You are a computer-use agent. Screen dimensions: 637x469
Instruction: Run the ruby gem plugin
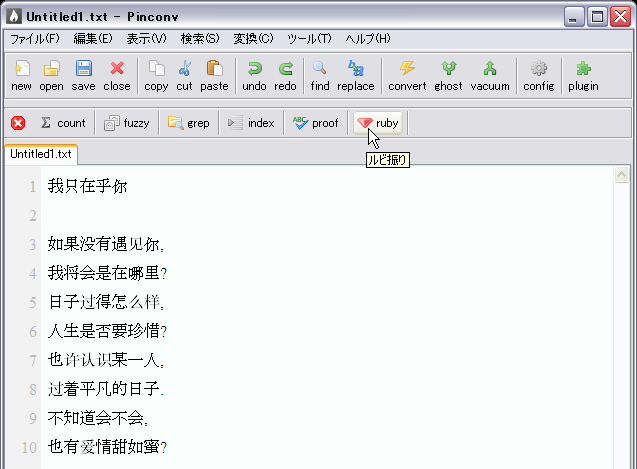(x=378, y=123)
